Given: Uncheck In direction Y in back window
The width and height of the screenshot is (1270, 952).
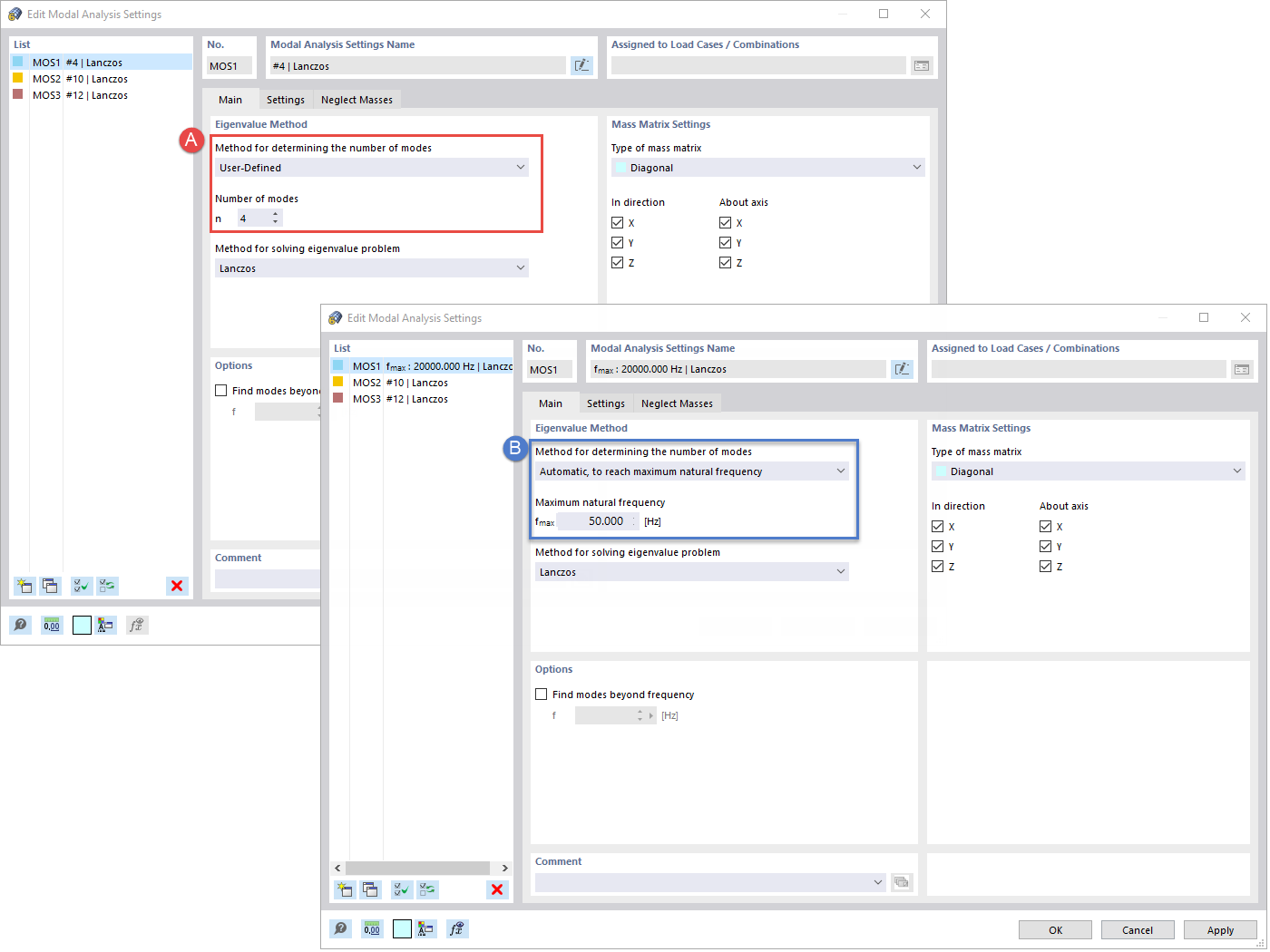Looking at the screenshot, I should click(618, 243).
